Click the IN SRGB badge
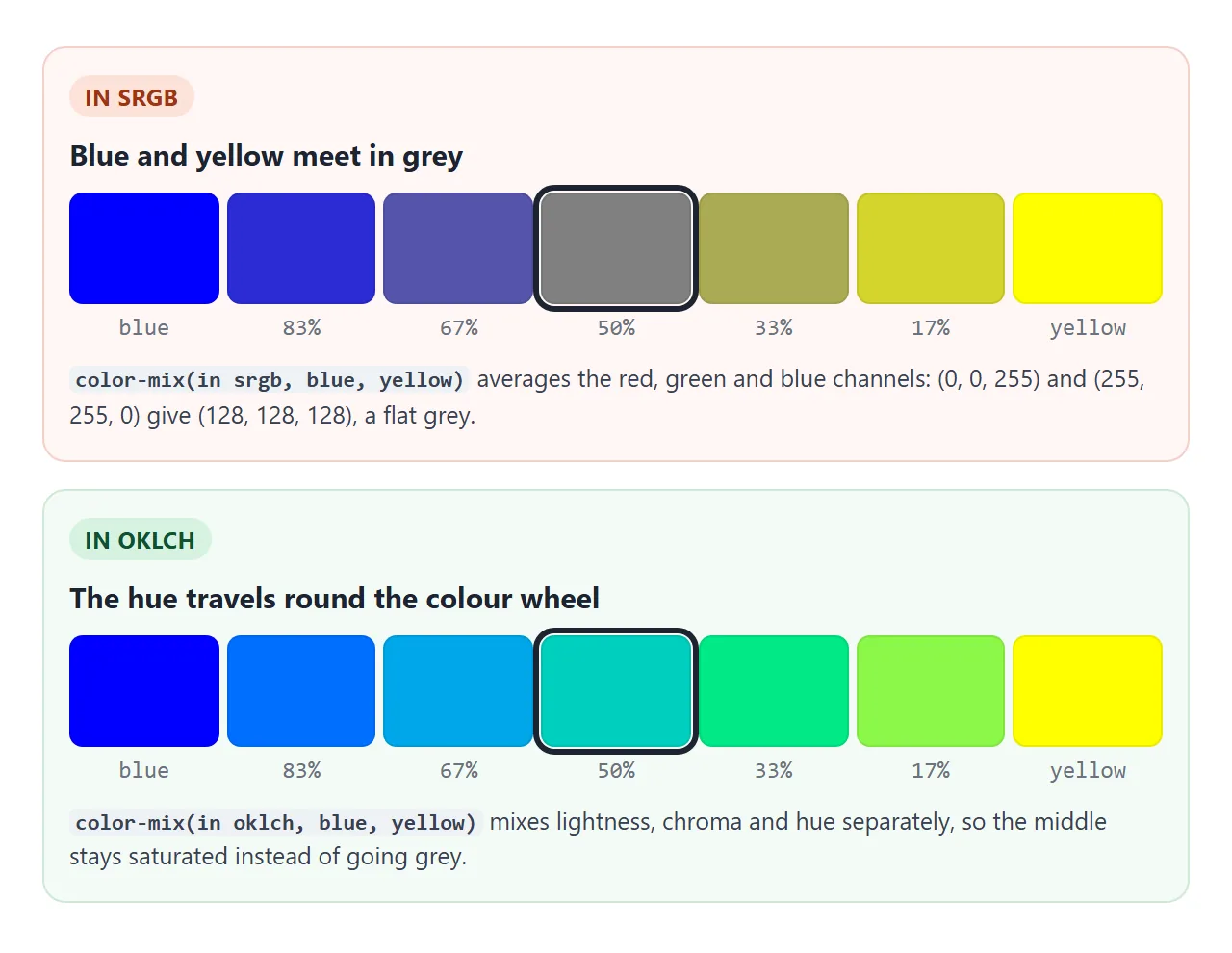The height and width of the screenshot is (953, 1232). click(x=132, y=97)
